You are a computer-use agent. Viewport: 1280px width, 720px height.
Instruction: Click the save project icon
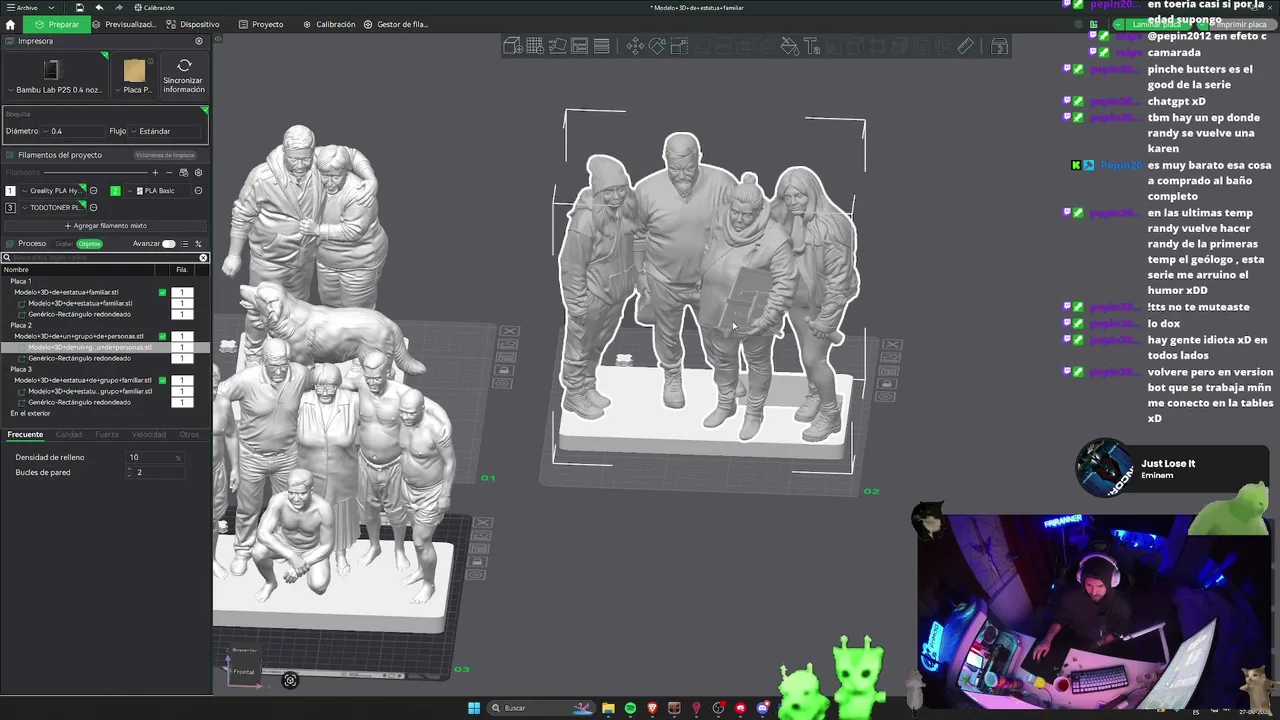[80, 7]
